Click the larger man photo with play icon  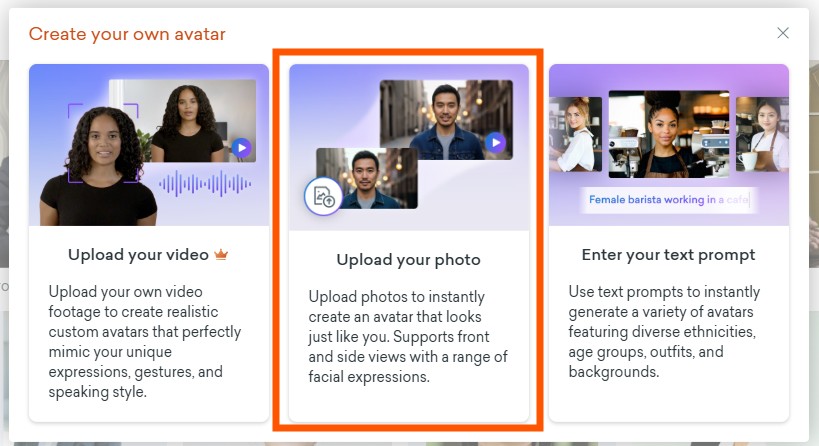[446, 119]
